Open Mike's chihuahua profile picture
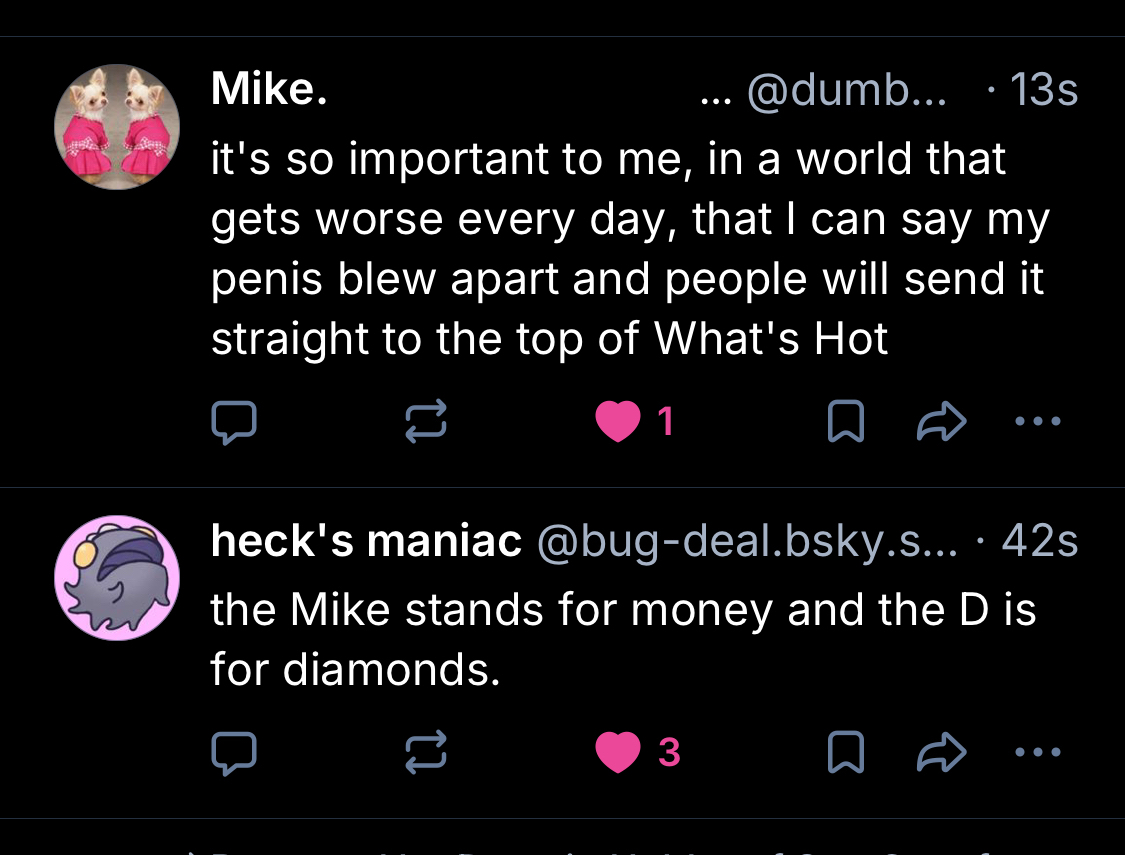Viewport: 1125px width, 855px height. (117, 127)
